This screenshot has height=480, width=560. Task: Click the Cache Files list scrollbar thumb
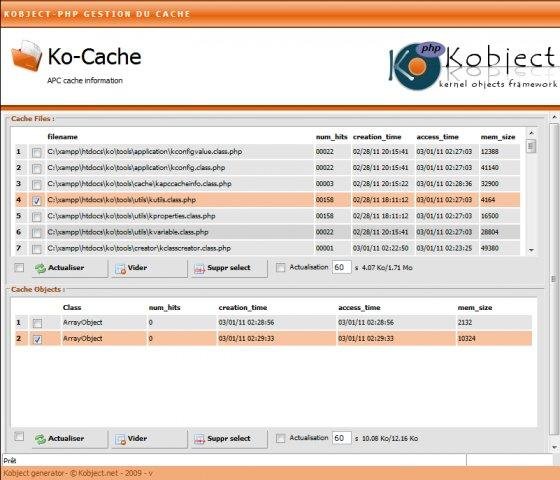point(531,146)
